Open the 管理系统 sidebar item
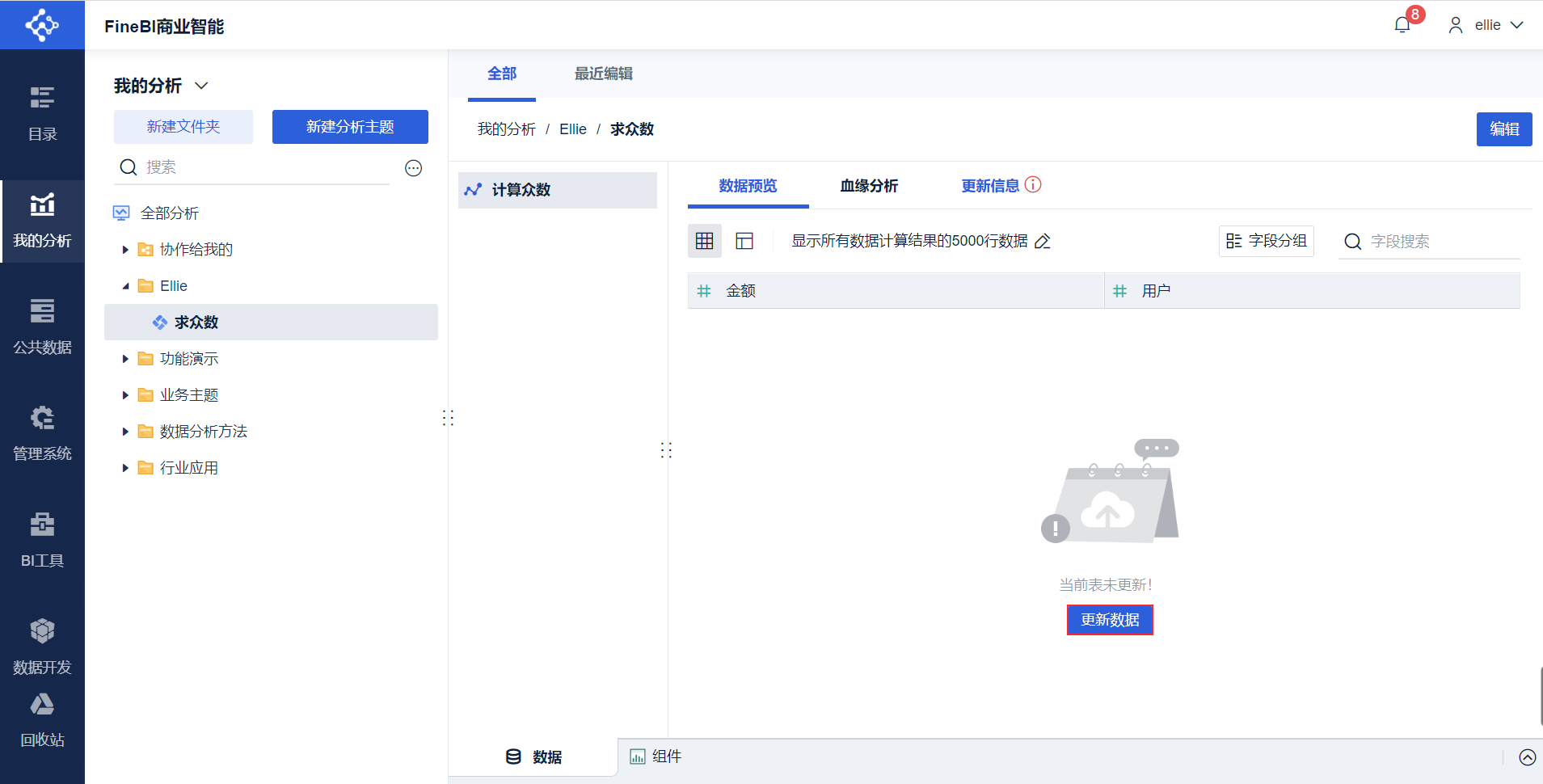Screen dimensions: 1543x784 tap(42, 434)
